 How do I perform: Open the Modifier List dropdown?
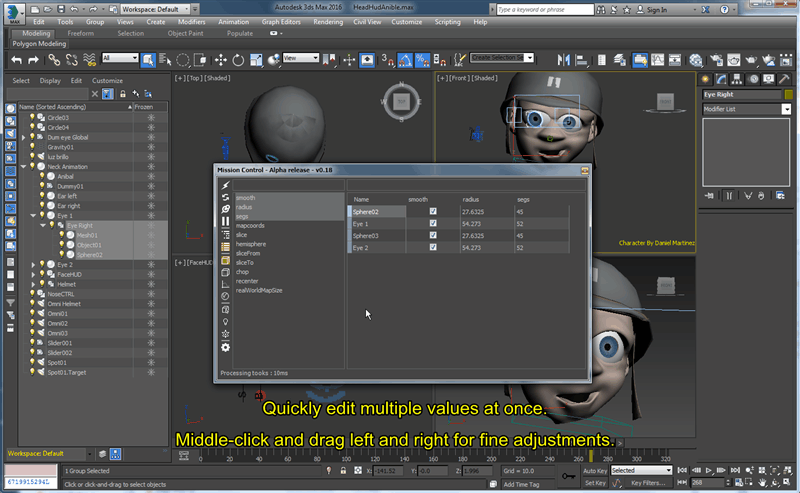click(x=747, y=109)
